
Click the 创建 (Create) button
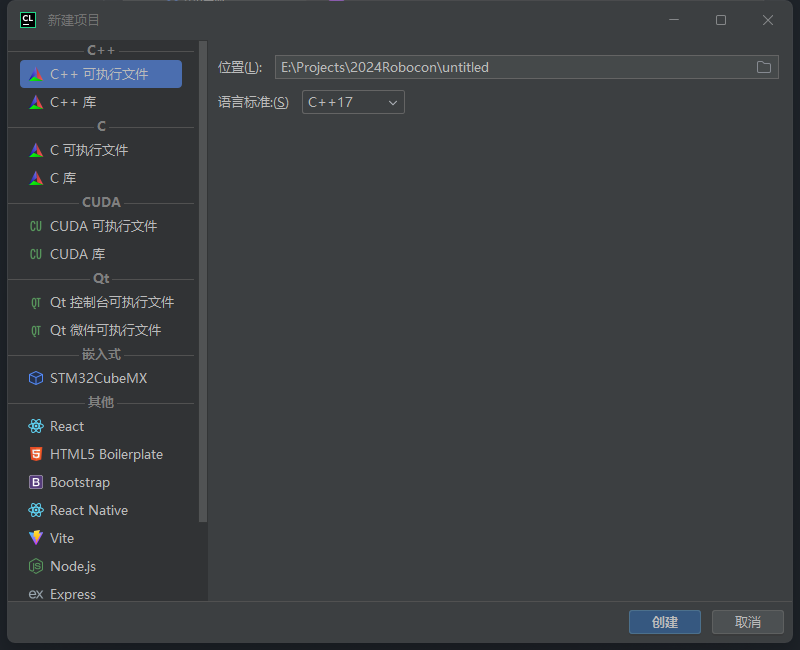click(x=664, y=622)
